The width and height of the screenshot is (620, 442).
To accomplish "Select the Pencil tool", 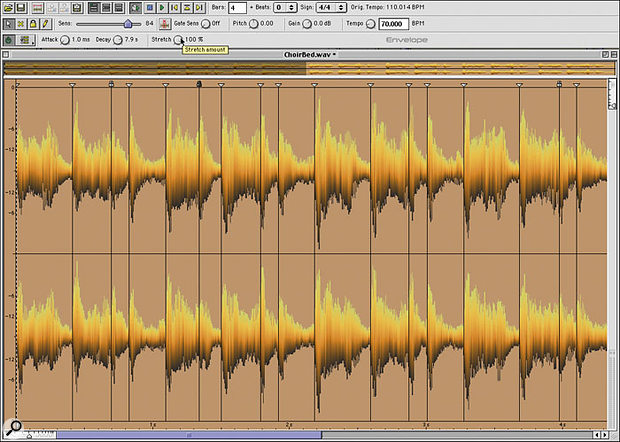I will [45, 24].
